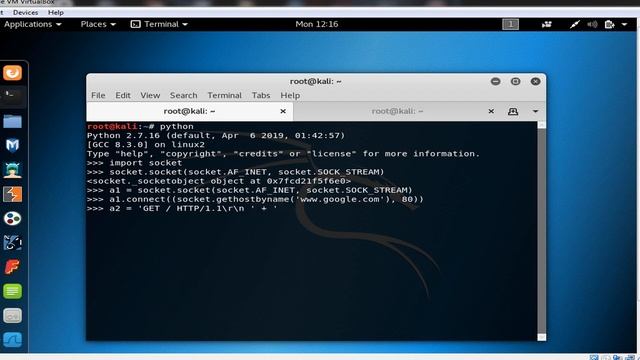Open the clock calendar Mon 12:16

click(x=317, y=24)
